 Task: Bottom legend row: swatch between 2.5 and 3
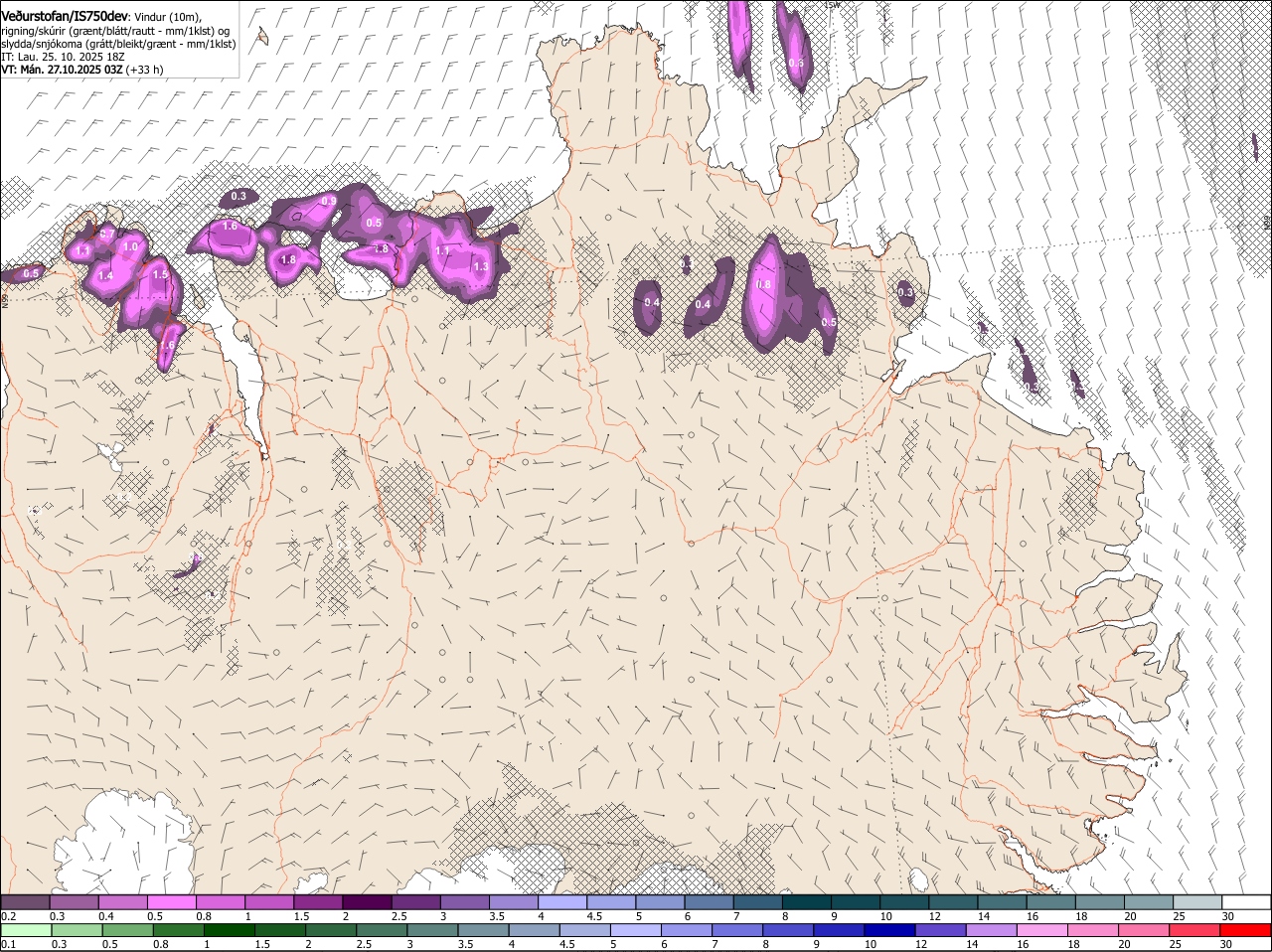pos(383,930)
